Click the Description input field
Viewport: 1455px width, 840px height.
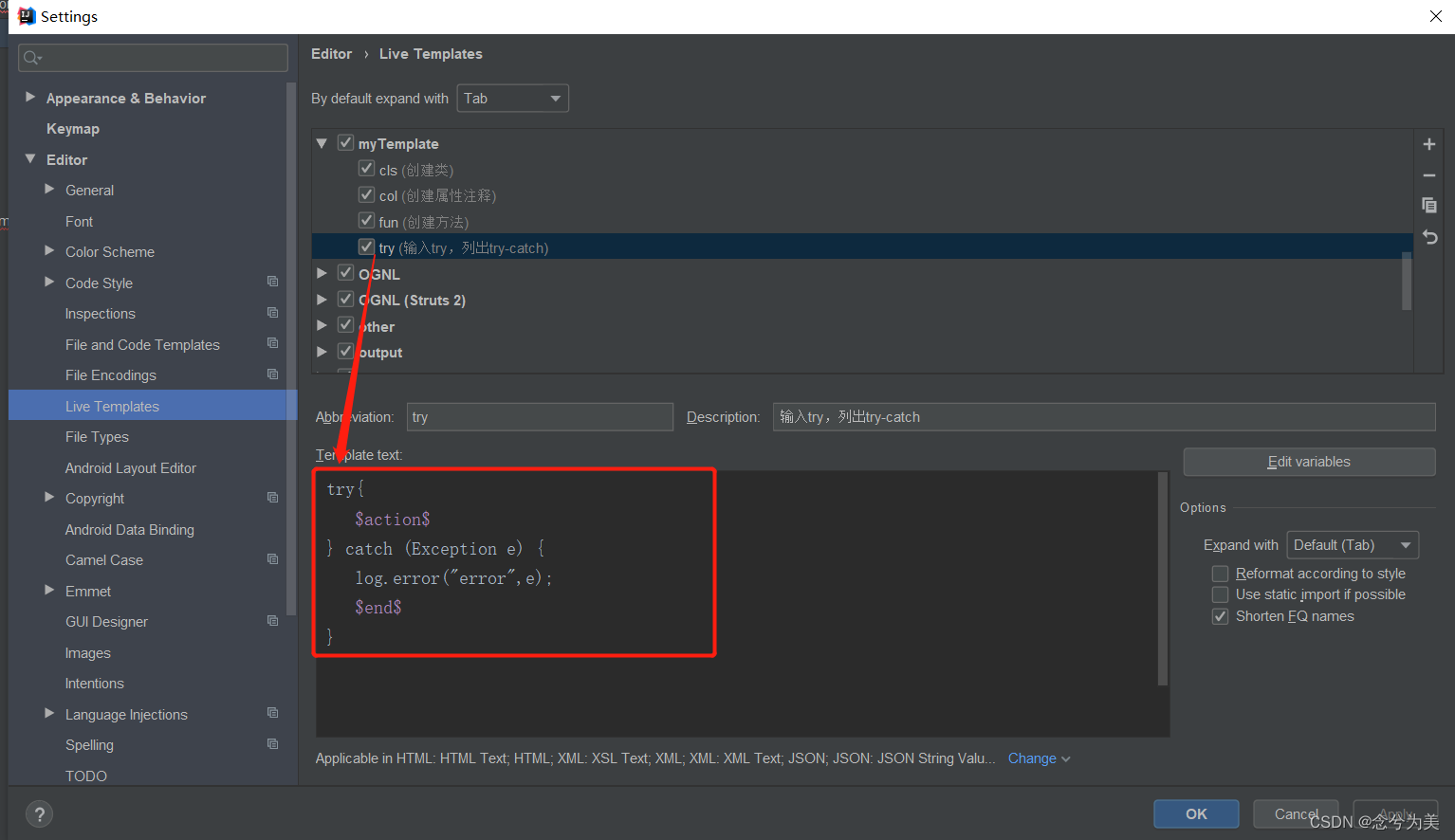[1104, 417]
